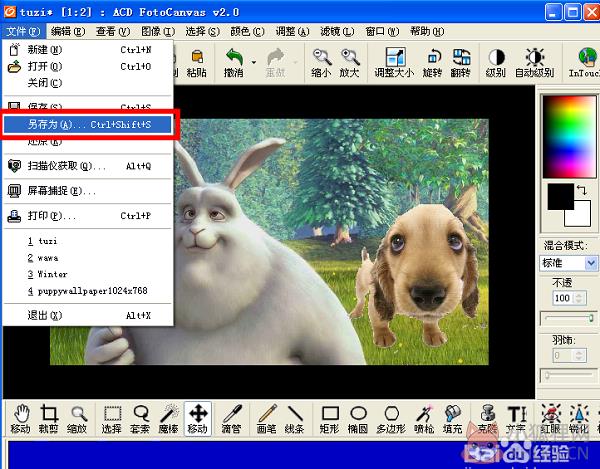Choose Exit (退出) from File menu
The width and height of the screenshot is (600, 469).
[x=88, y=316]
